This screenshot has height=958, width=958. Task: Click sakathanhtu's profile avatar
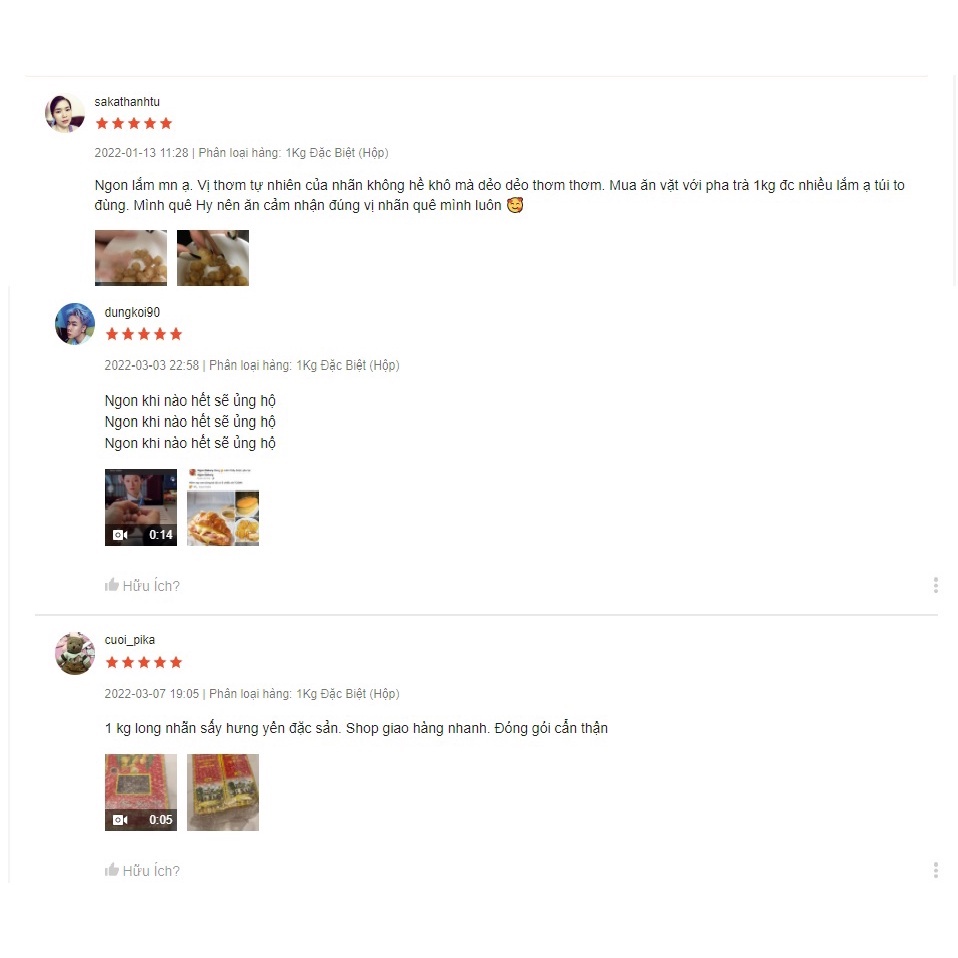pyautogui.click(x=65, y=113)
